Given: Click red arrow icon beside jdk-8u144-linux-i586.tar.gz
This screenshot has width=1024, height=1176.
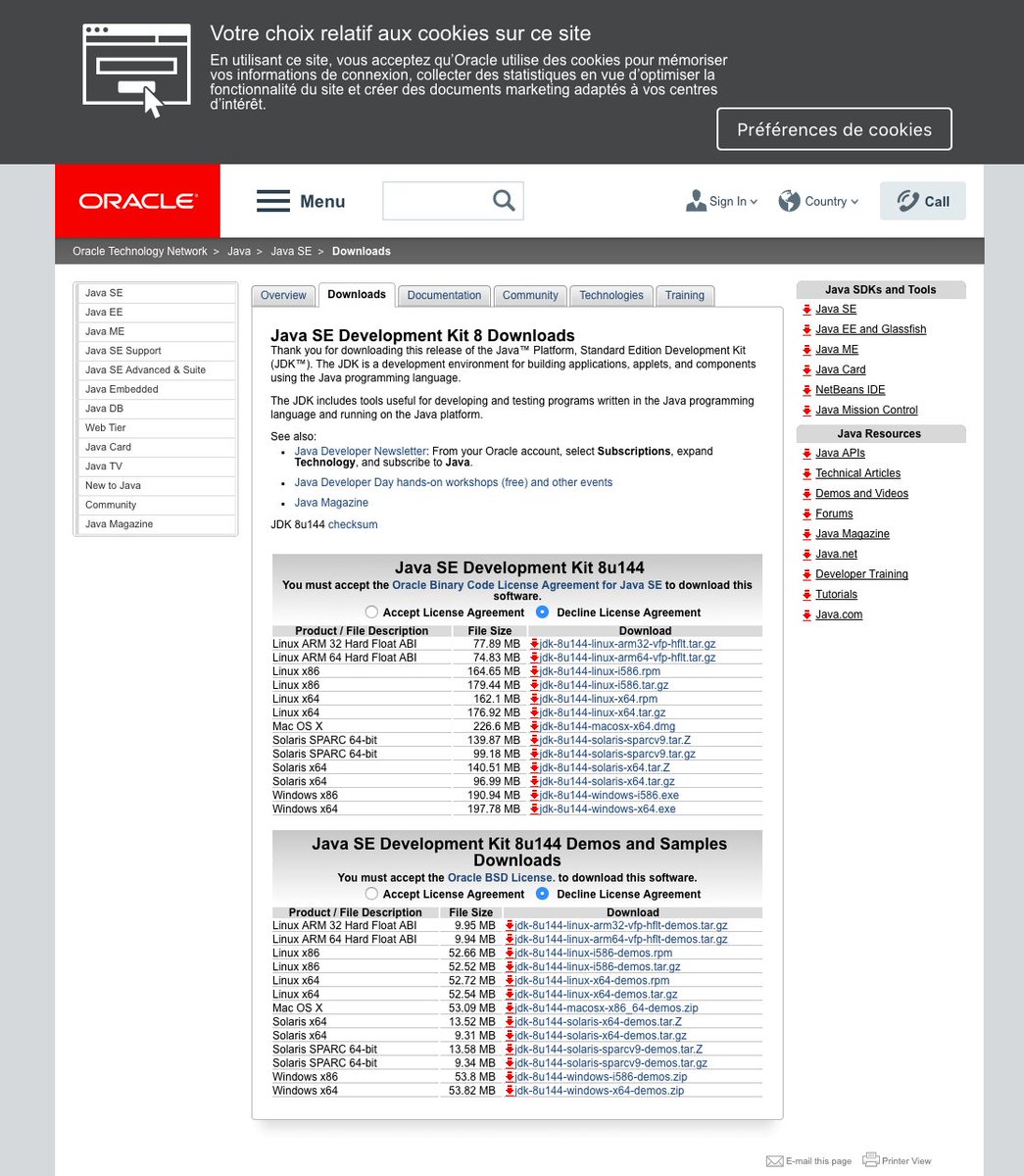Looking at the screenshot, I should (535, 685).
